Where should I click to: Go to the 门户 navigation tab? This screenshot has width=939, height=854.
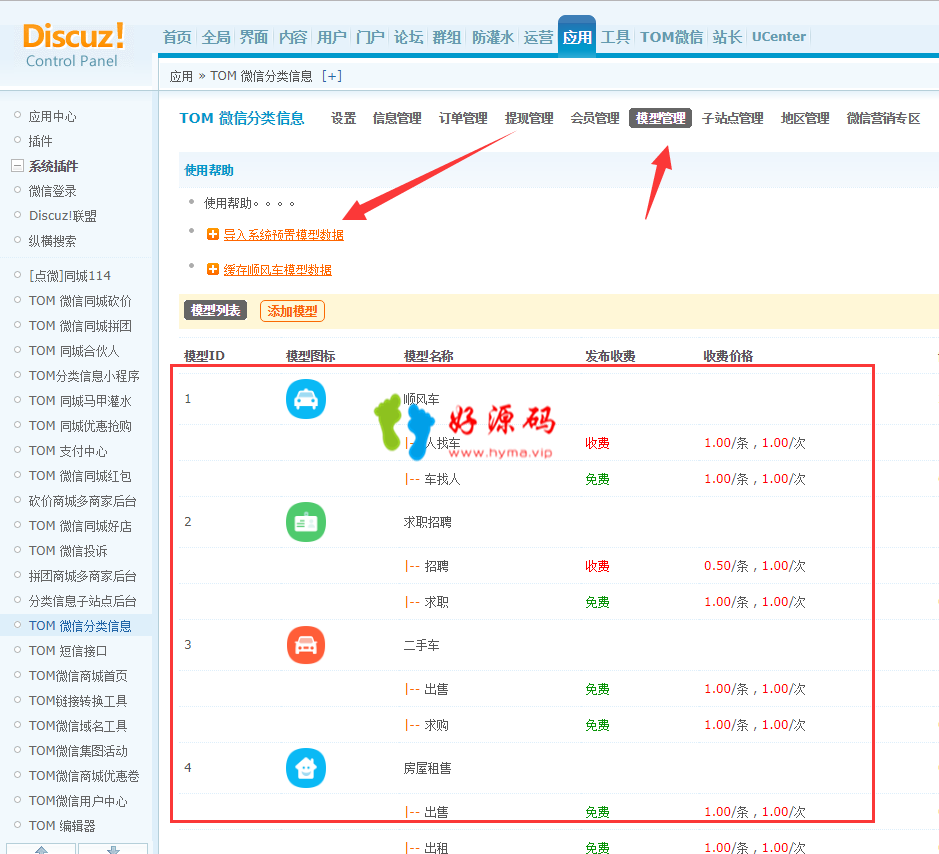coord(370,37)
